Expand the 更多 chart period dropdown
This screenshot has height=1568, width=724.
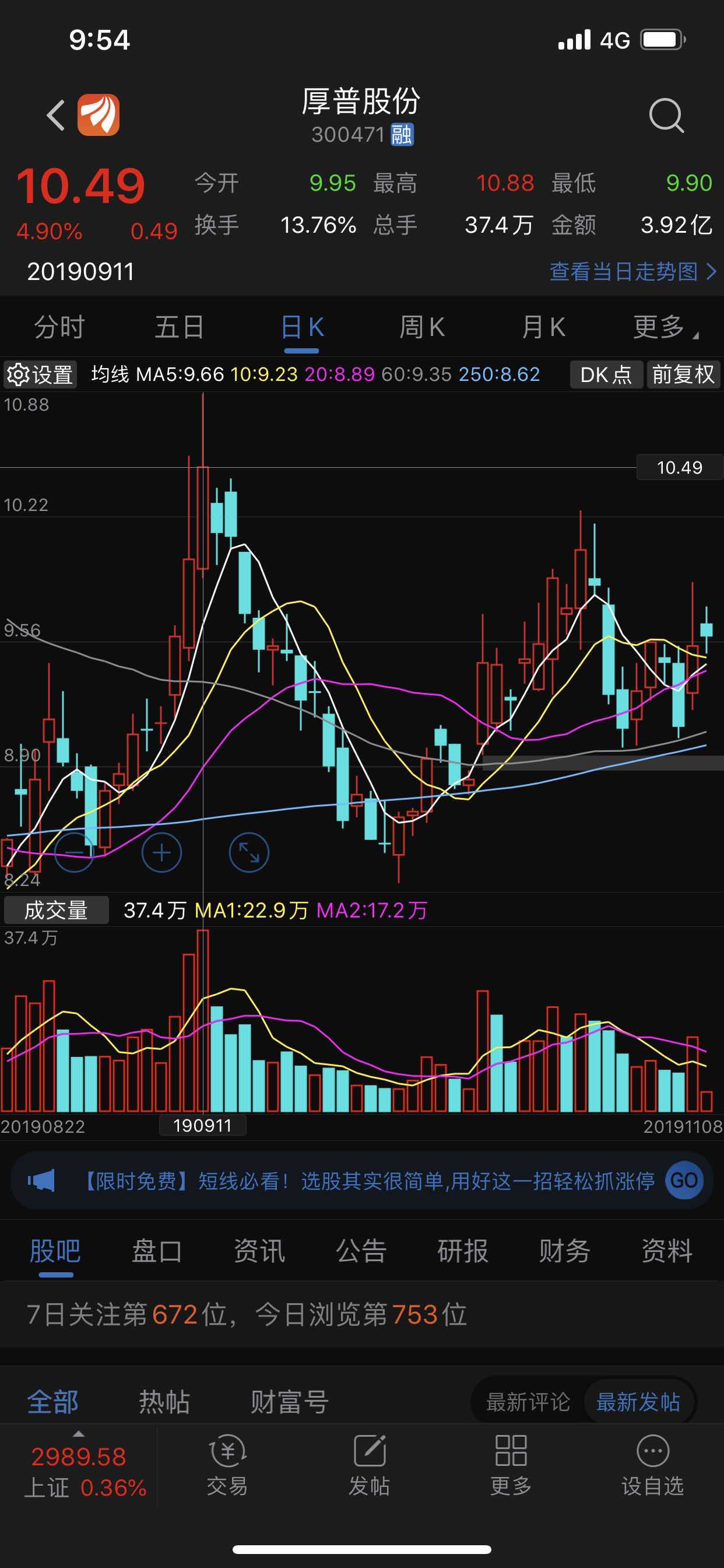coord(665,327)
